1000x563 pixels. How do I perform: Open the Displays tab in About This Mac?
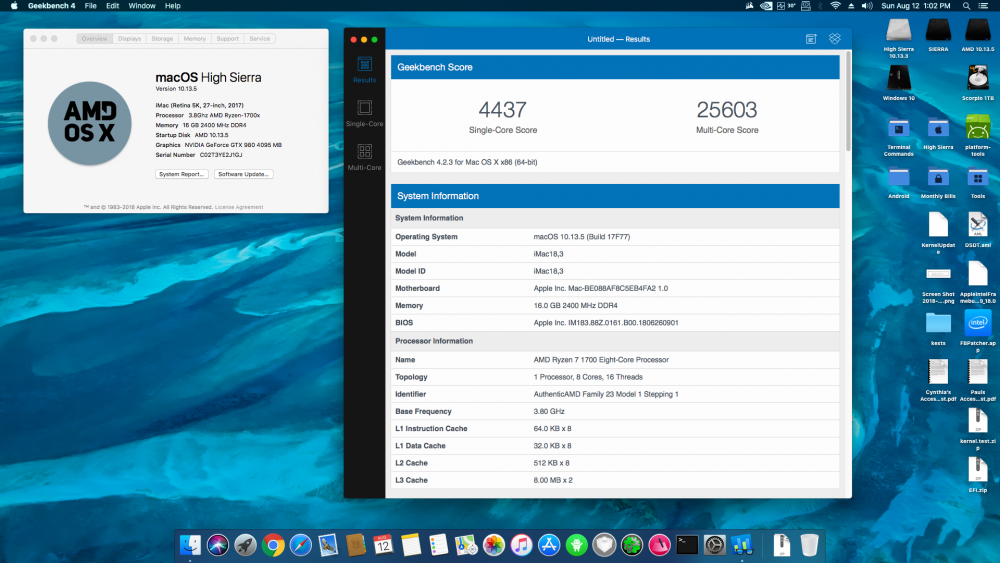point(129,39)
